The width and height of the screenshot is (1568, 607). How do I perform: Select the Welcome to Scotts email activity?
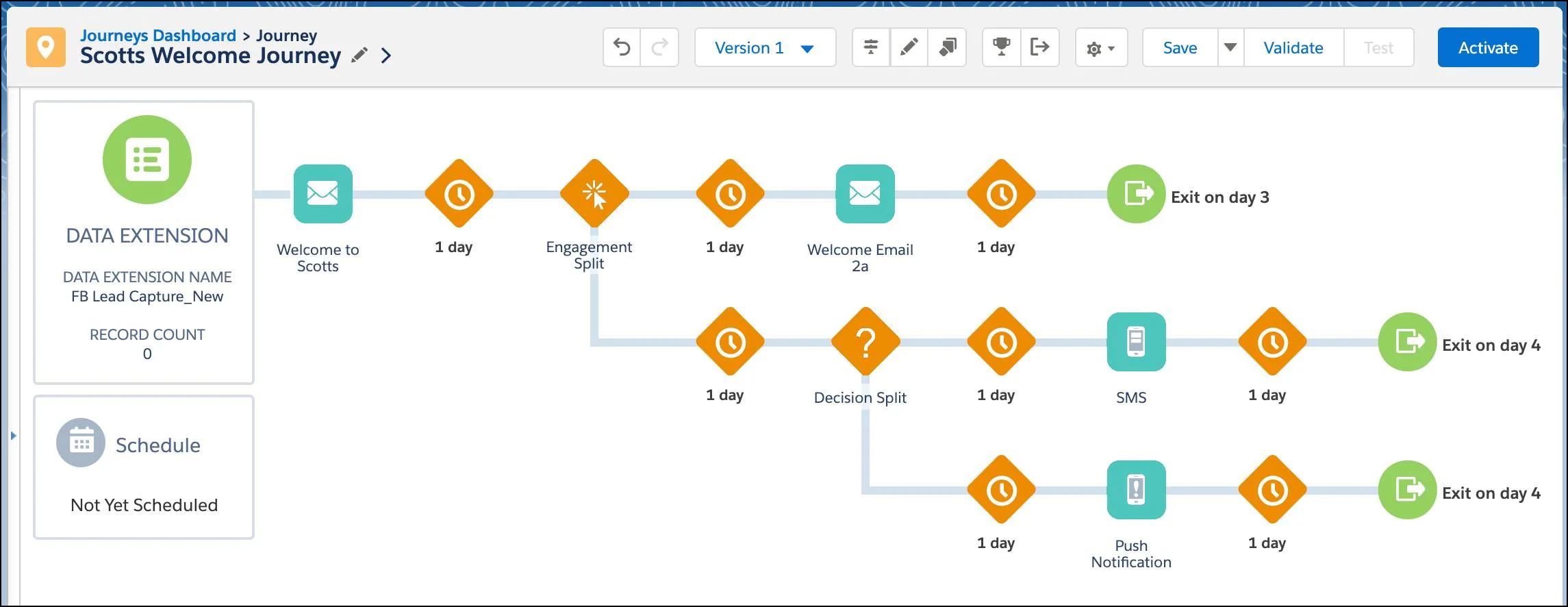pos(323,194)
